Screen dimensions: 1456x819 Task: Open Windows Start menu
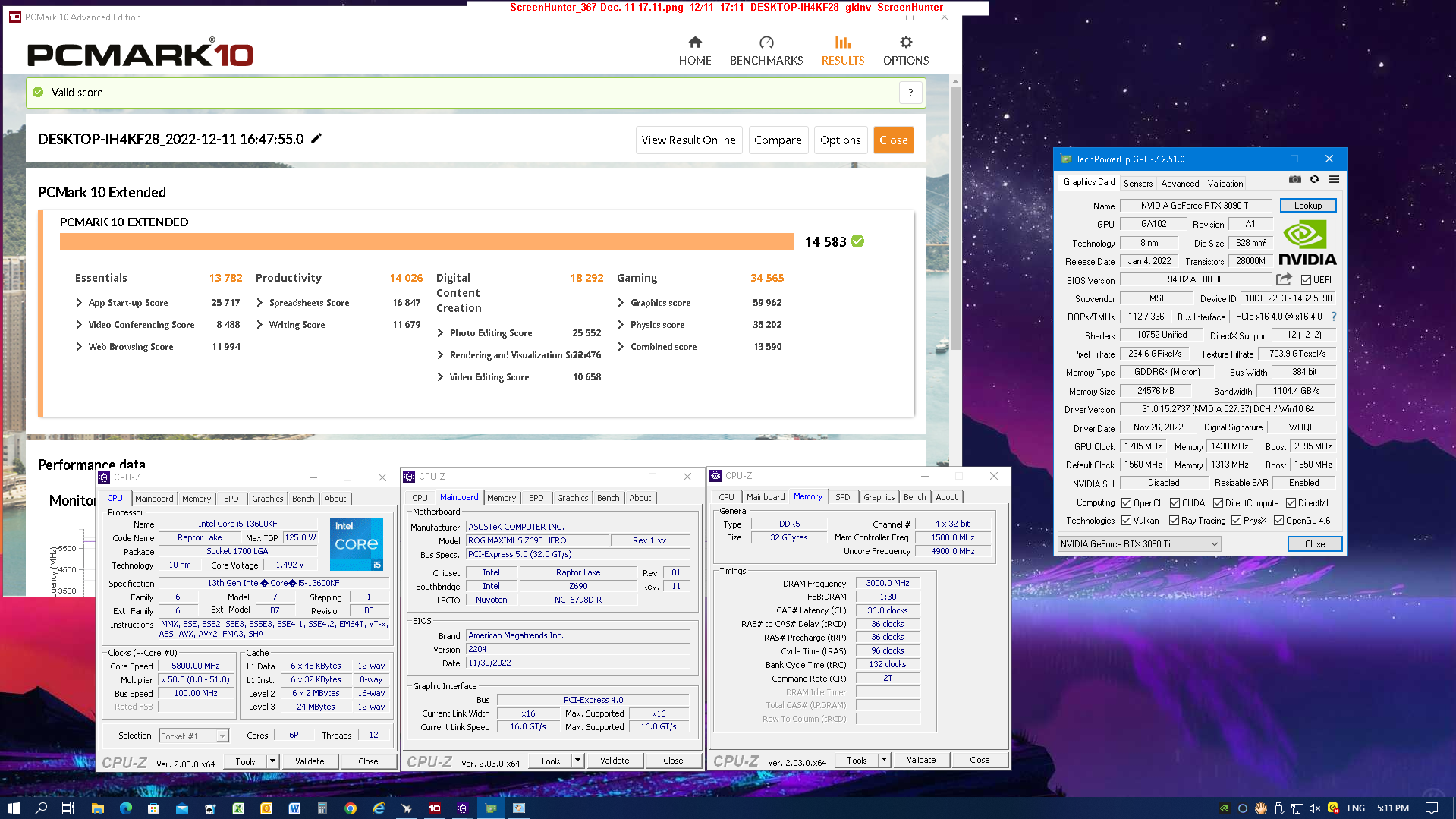(x=13, y=808)
